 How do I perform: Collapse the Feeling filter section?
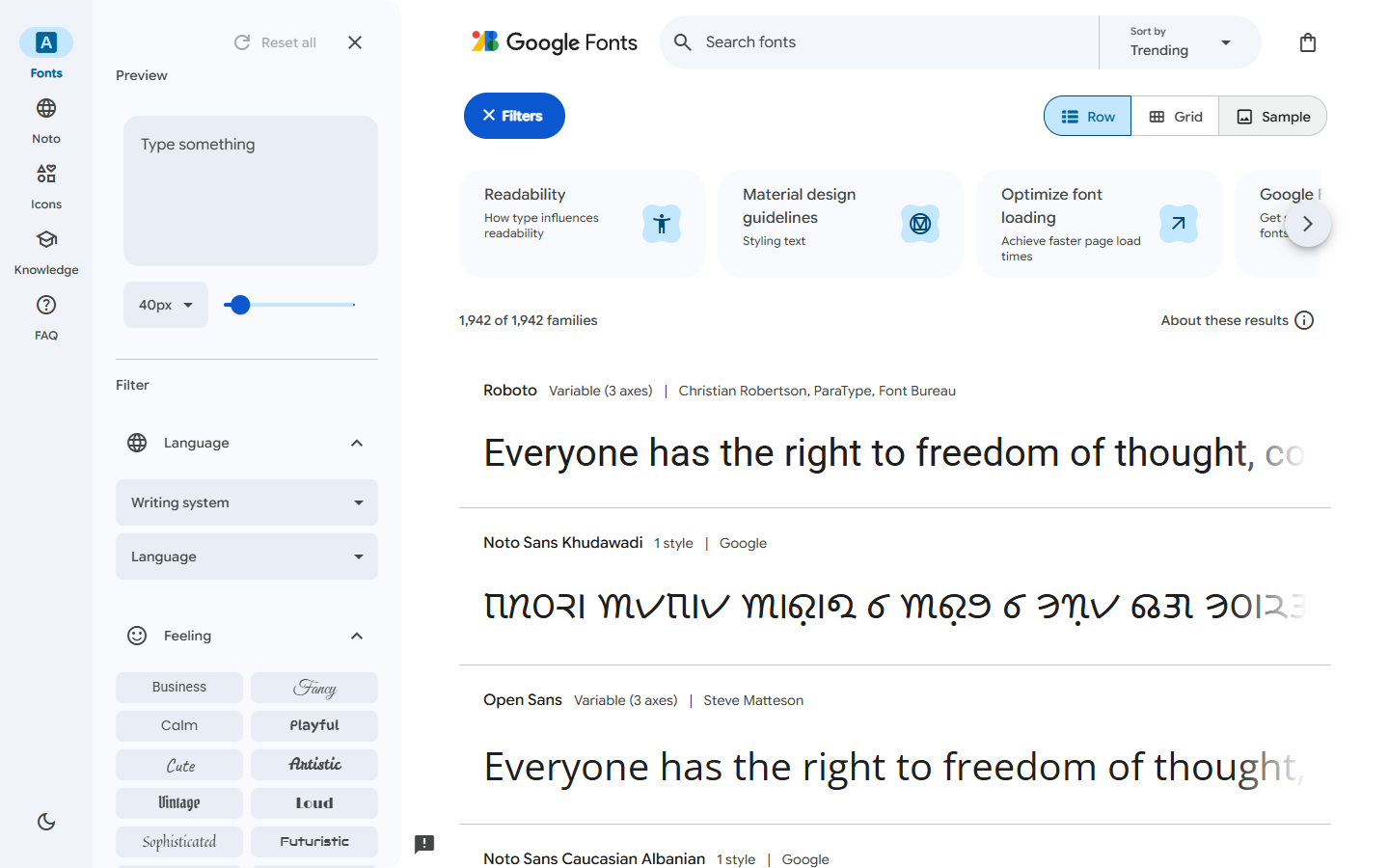(x=357, y=636)
